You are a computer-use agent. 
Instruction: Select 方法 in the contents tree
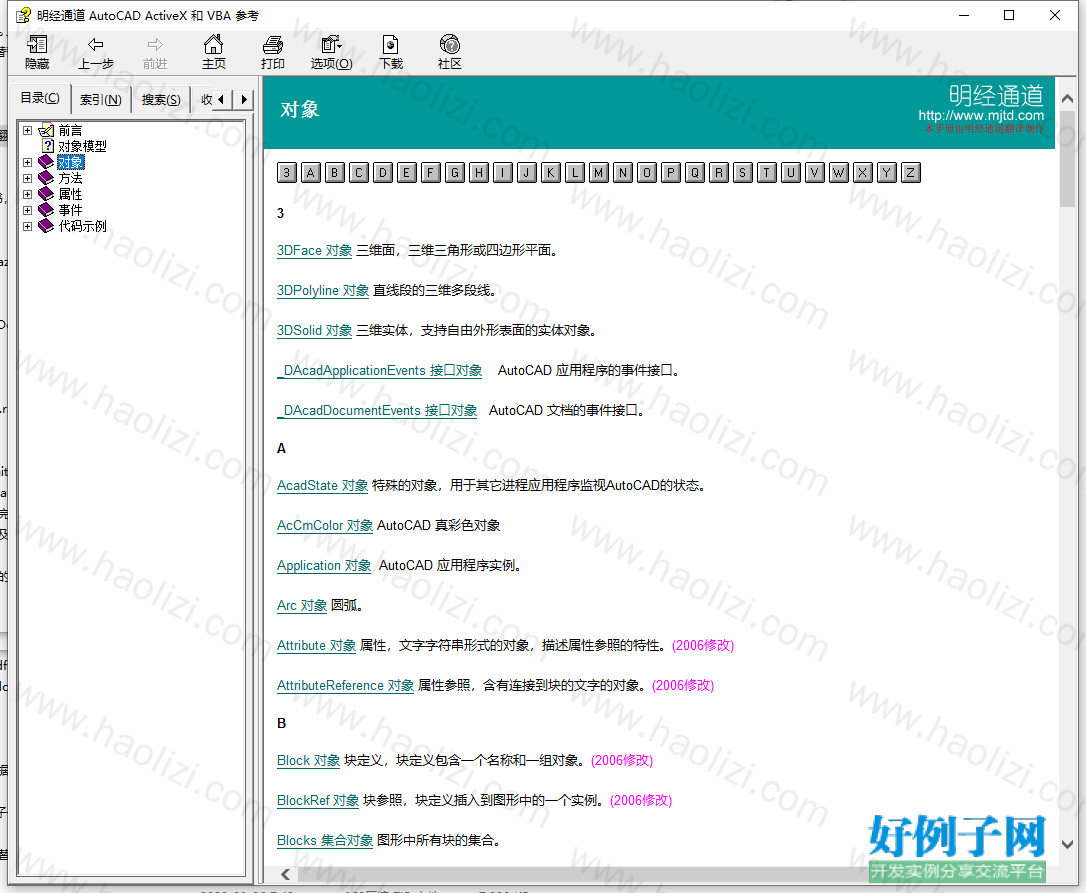click(x=70, y=178)
